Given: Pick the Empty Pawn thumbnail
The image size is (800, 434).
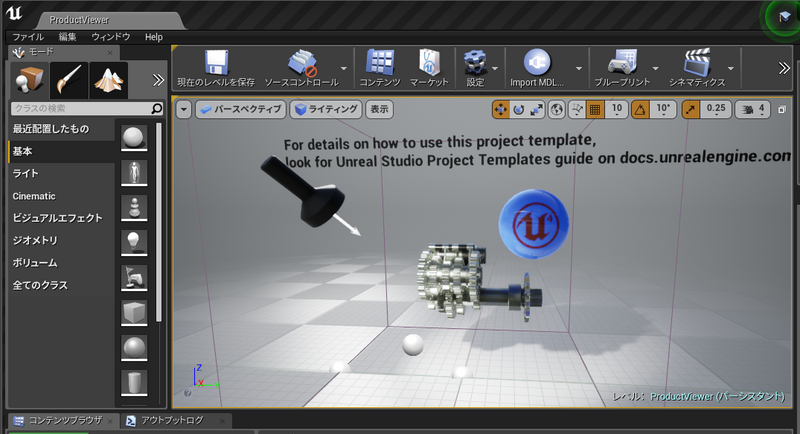Looking at the screenshot, I should coord(134,208).
